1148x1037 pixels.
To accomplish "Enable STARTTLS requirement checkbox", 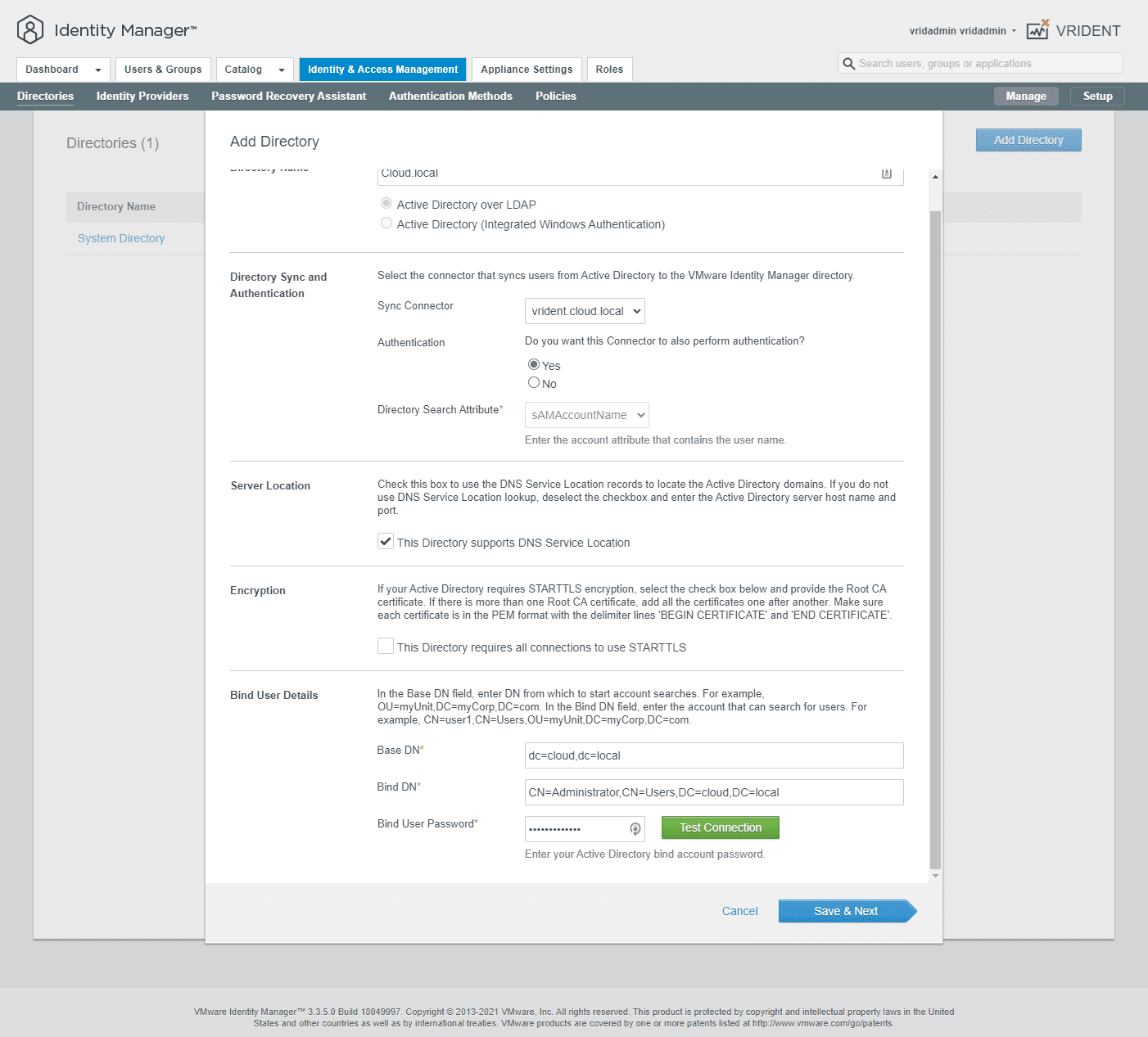I will [386, 646].
